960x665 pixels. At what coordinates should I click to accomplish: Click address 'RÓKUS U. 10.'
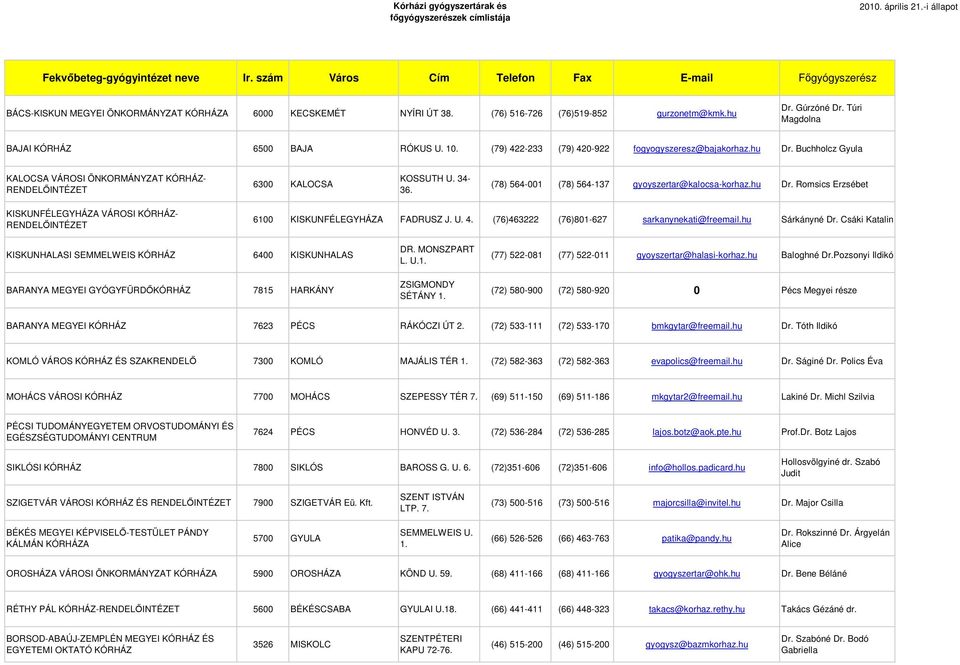coord(429,149)
